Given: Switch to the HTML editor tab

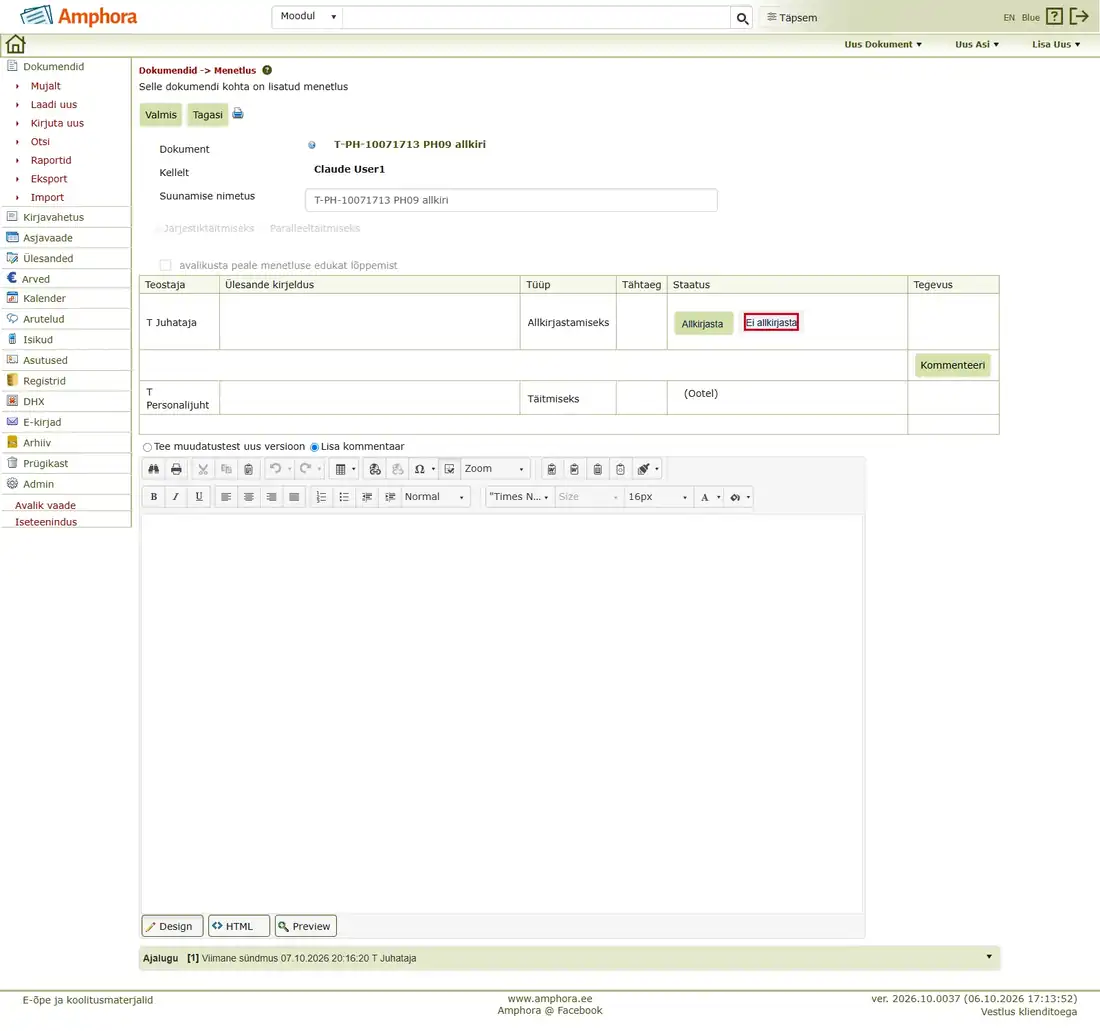Looking at the screenshot, I should tap(239, 926).
